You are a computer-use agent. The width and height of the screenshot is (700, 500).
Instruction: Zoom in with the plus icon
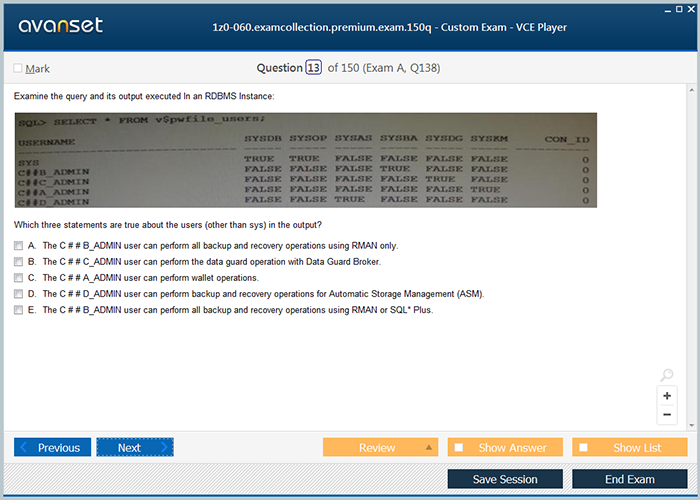(x=667, y=396)
